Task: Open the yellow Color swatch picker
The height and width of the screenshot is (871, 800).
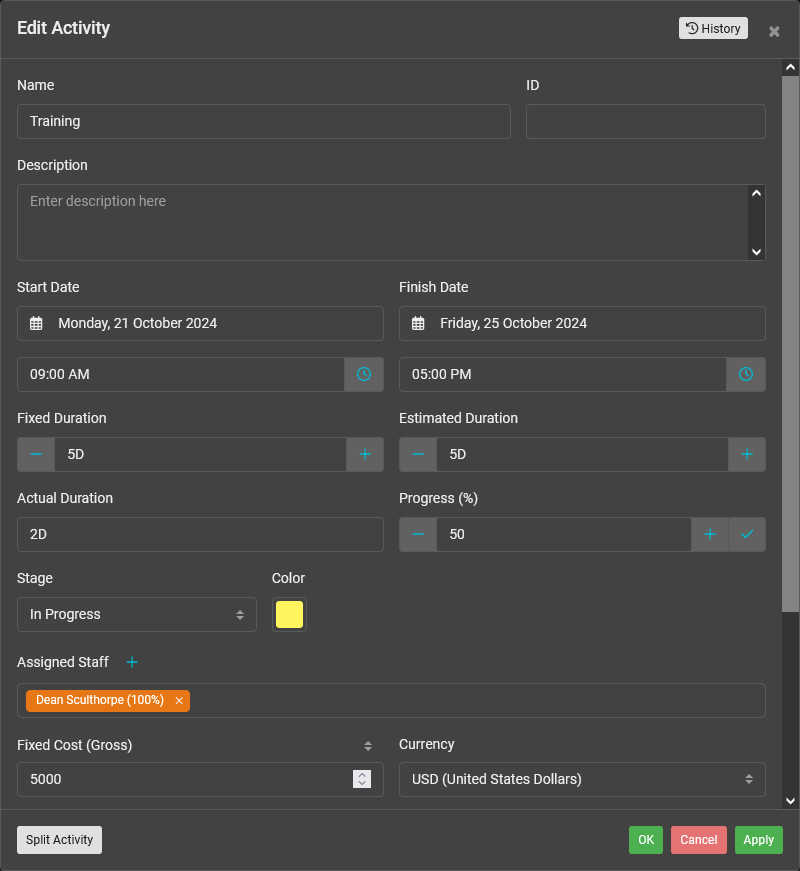Action: pos(289,614)
